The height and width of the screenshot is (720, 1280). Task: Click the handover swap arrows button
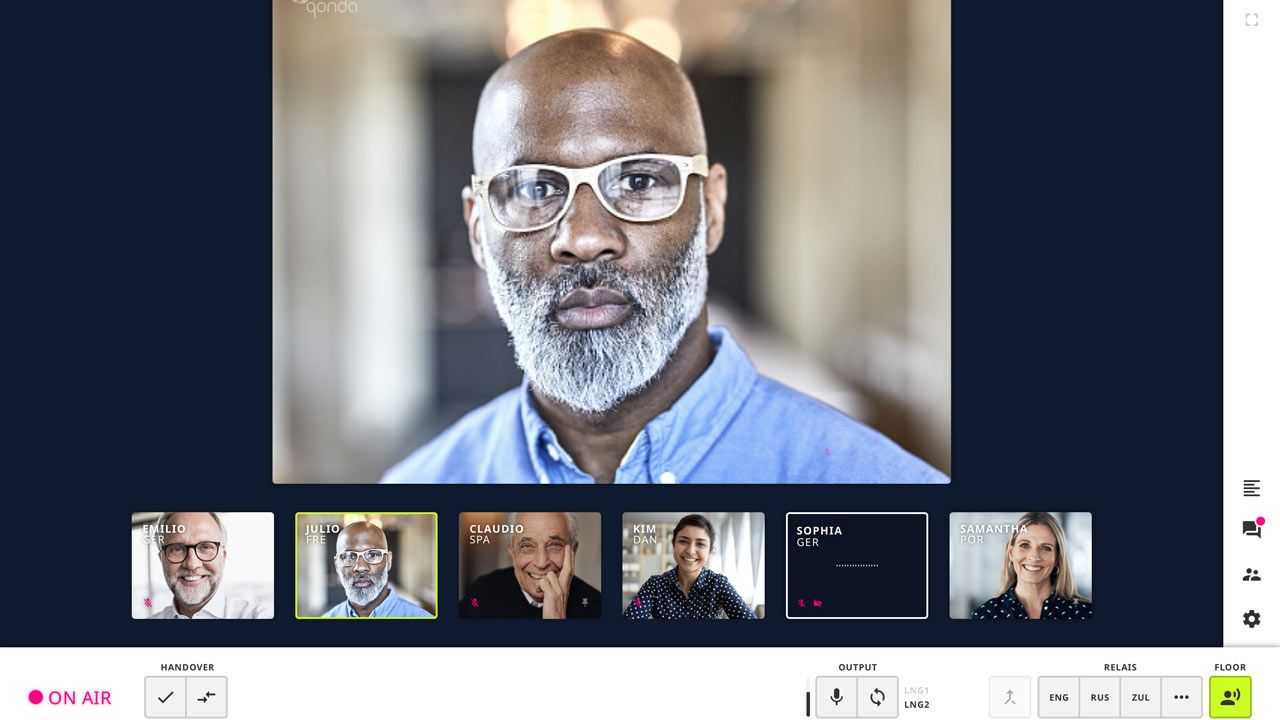pos(207,697)
